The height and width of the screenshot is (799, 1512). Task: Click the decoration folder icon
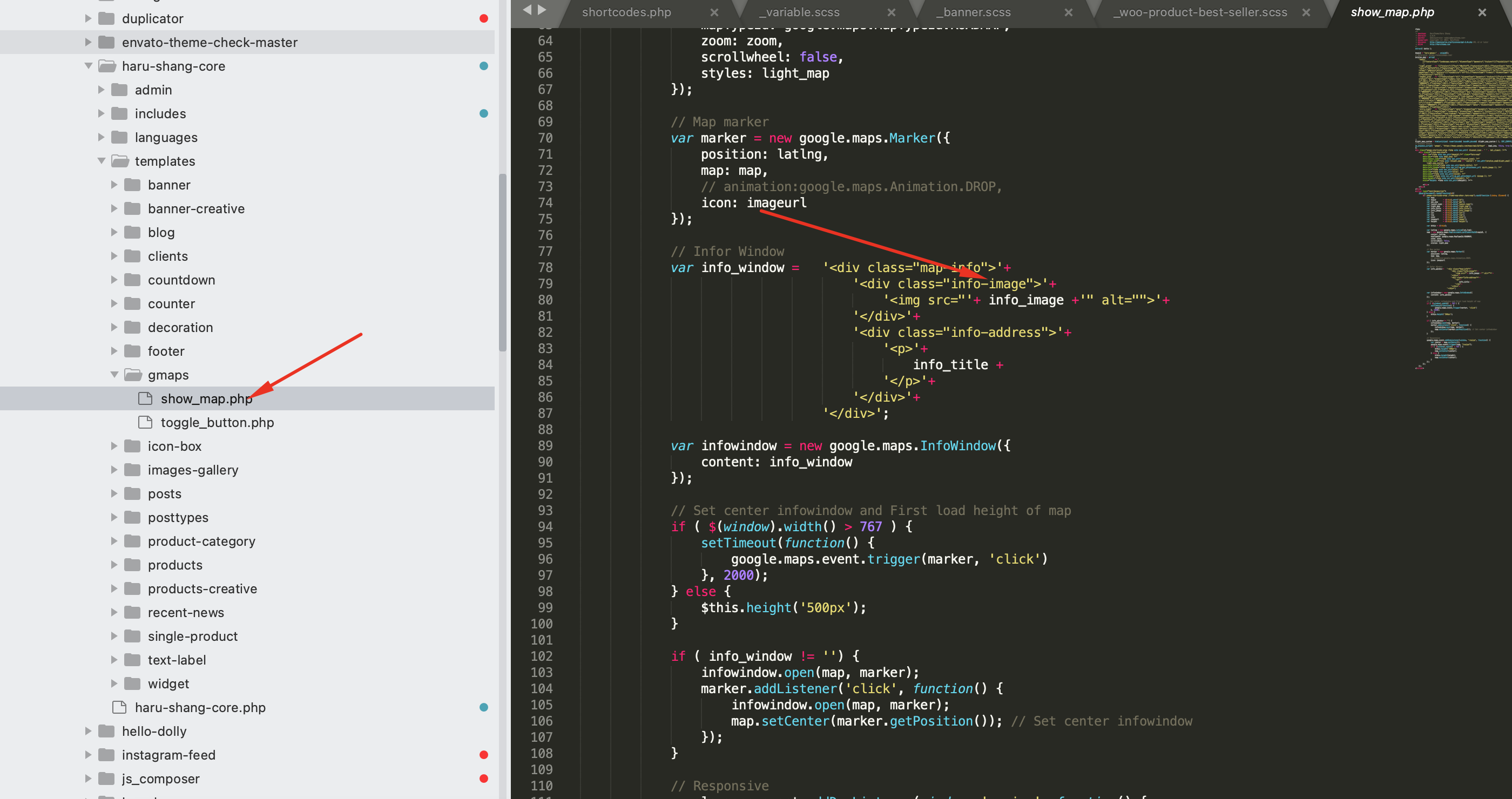tap(133, 327)
